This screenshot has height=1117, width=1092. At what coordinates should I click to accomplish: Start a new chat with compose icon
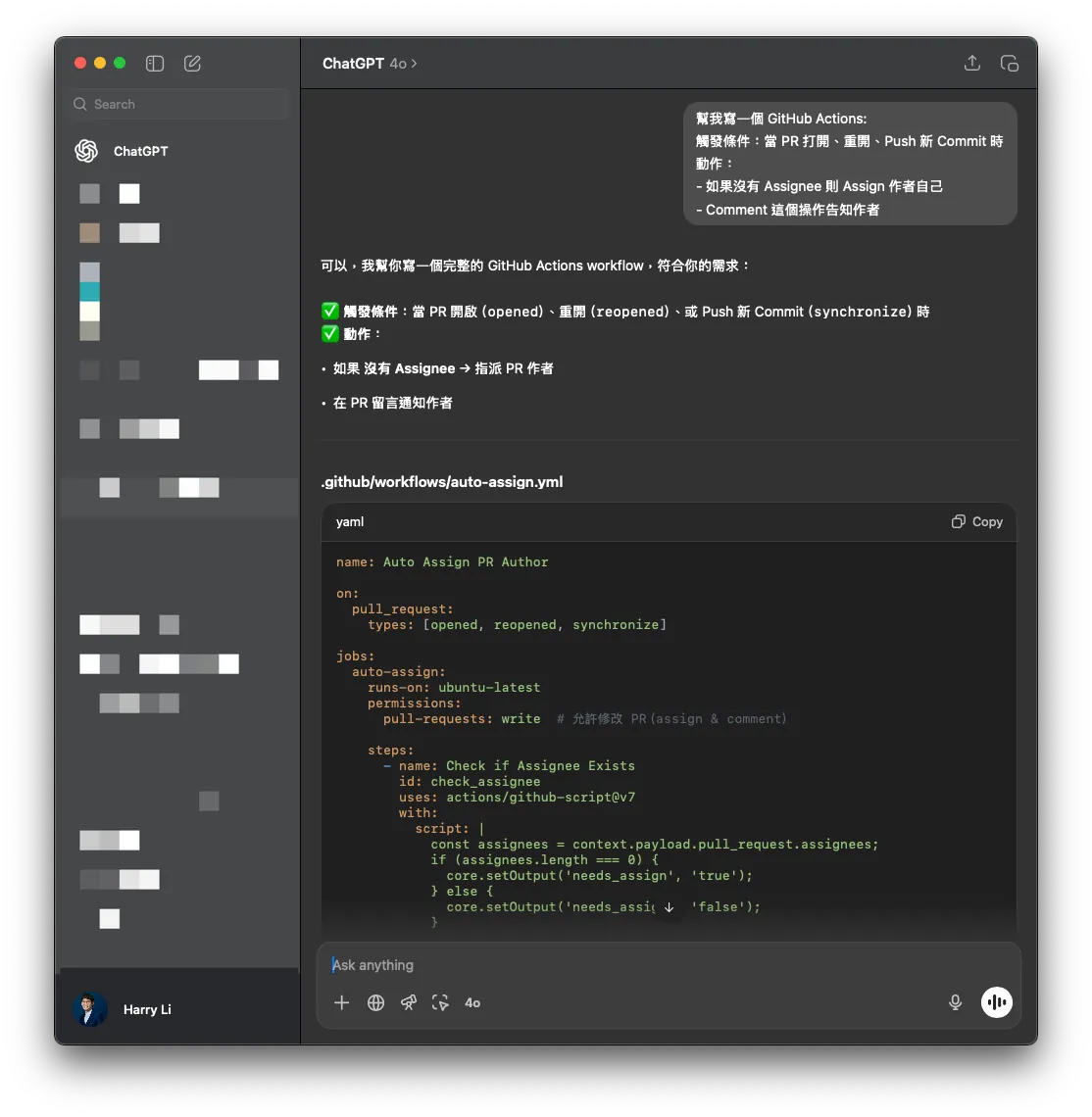[x=192, y=64]
